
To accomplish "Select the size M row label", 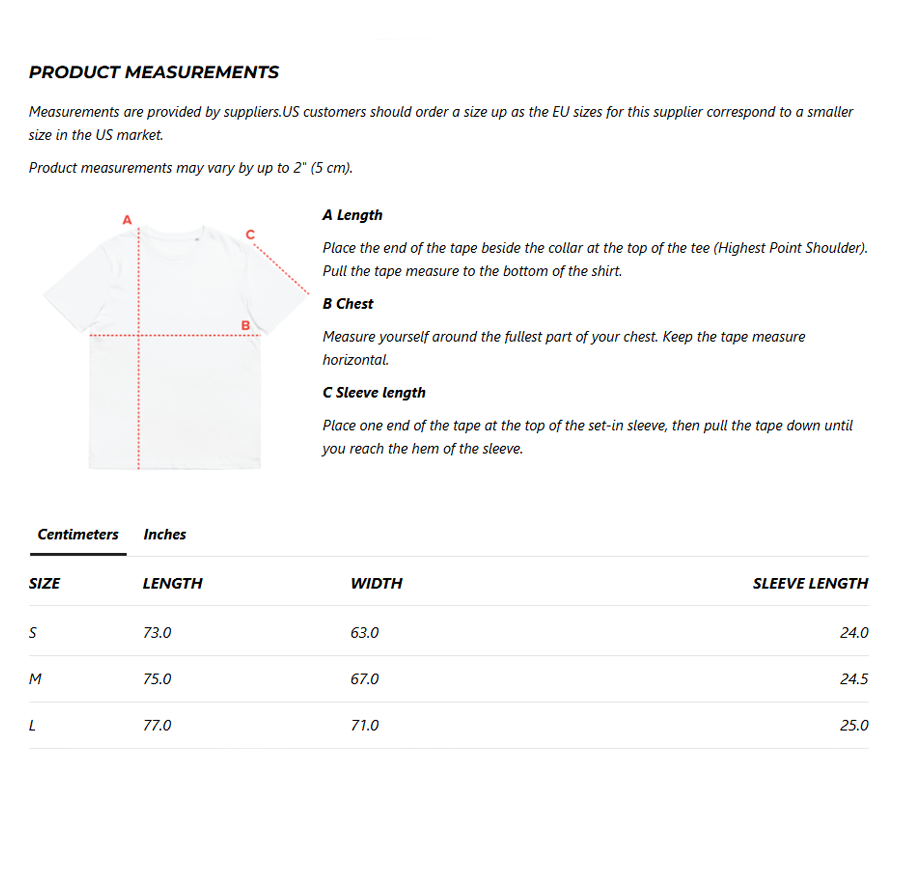I will 35,679.
